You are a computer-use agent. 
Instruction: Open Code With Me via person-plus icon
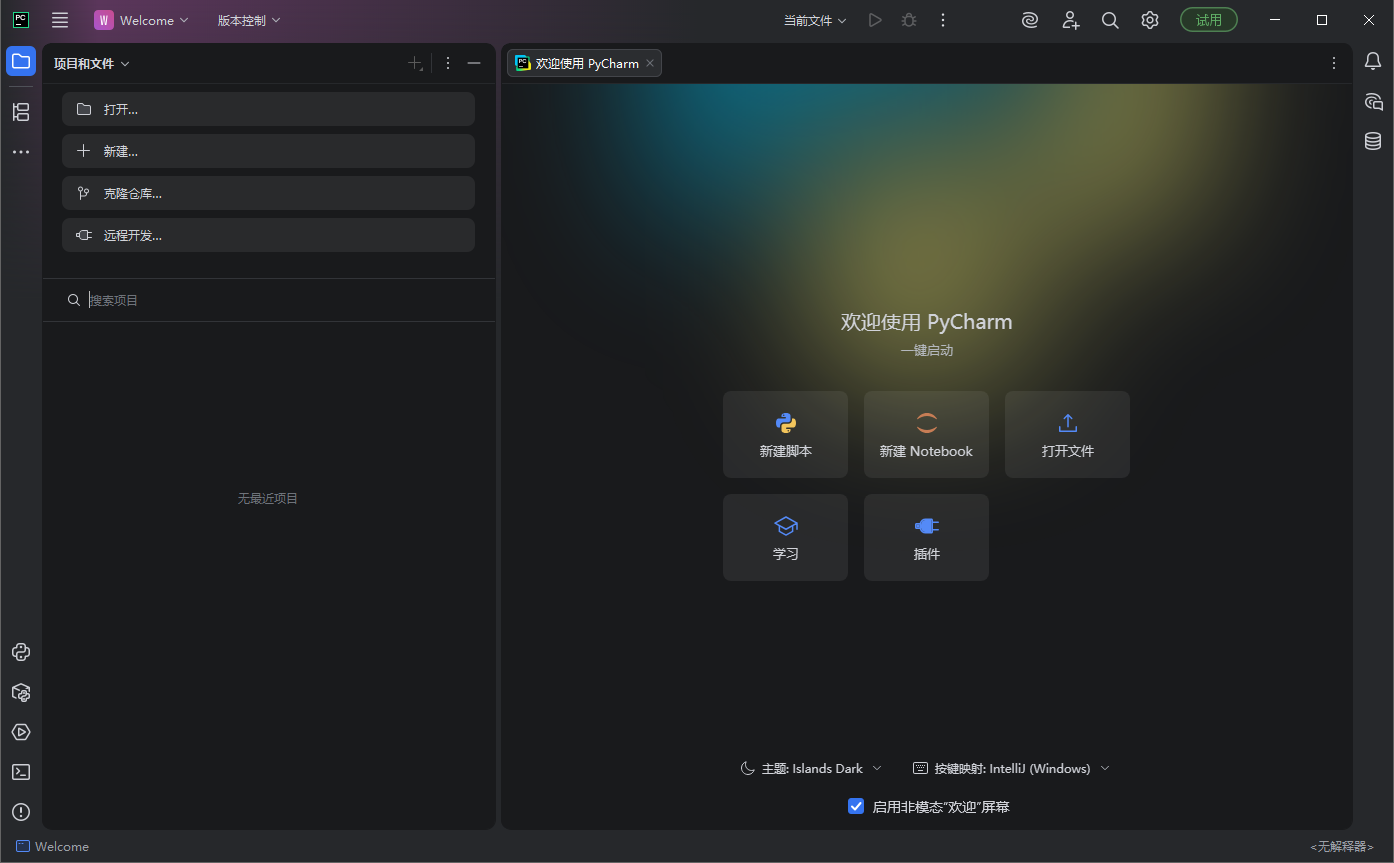[1070, 19]
